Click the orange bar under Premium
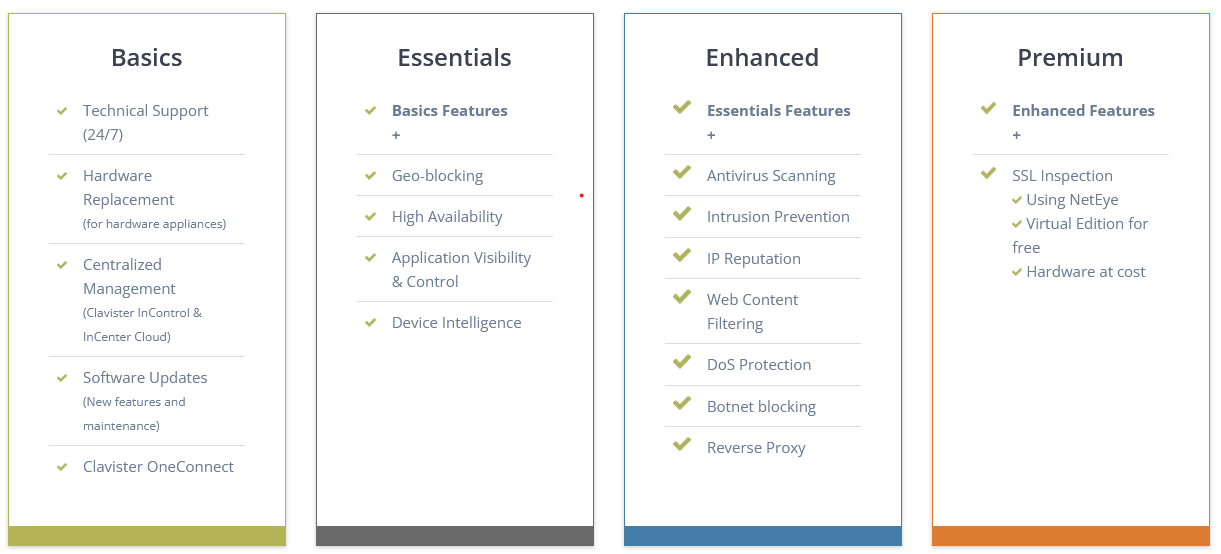1221x554 pixels. pos(1070,536)
